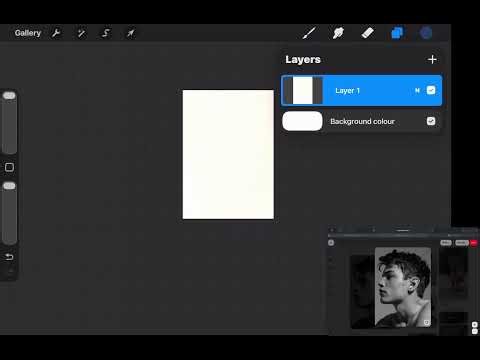The image size is (480, 360).
Task: Return to the Gallery
Action: point(28,33)
